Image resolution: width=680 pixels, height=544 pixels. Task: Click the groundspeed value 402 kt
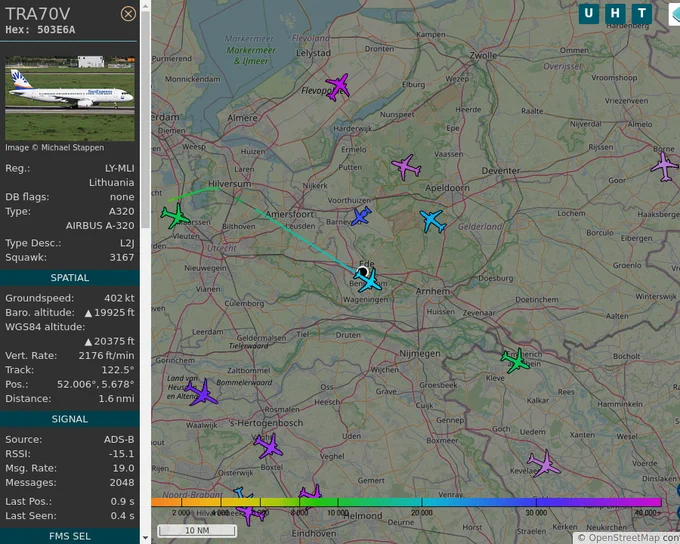coord(119,298)
